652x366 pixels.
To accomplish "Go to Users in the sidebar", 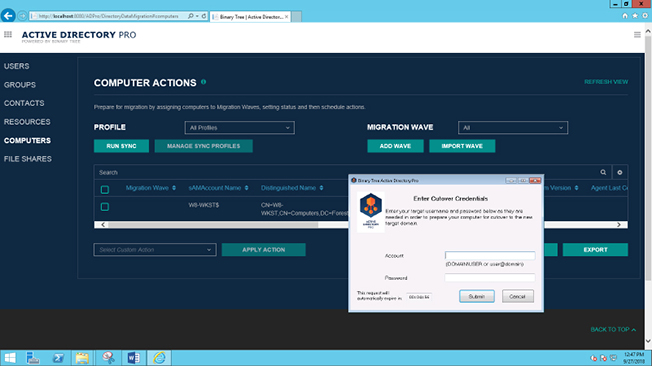I will point(17,66).
